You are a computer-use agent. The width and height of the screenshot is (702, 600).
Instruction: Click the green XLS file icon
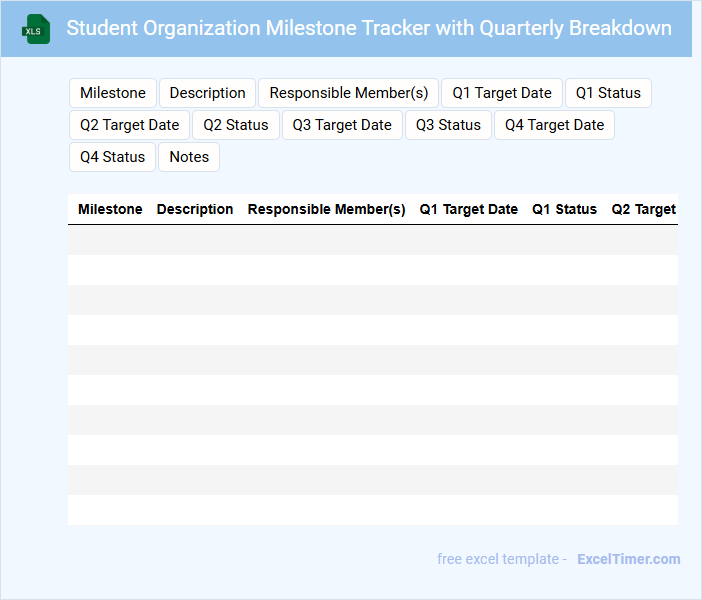point(37,29)
